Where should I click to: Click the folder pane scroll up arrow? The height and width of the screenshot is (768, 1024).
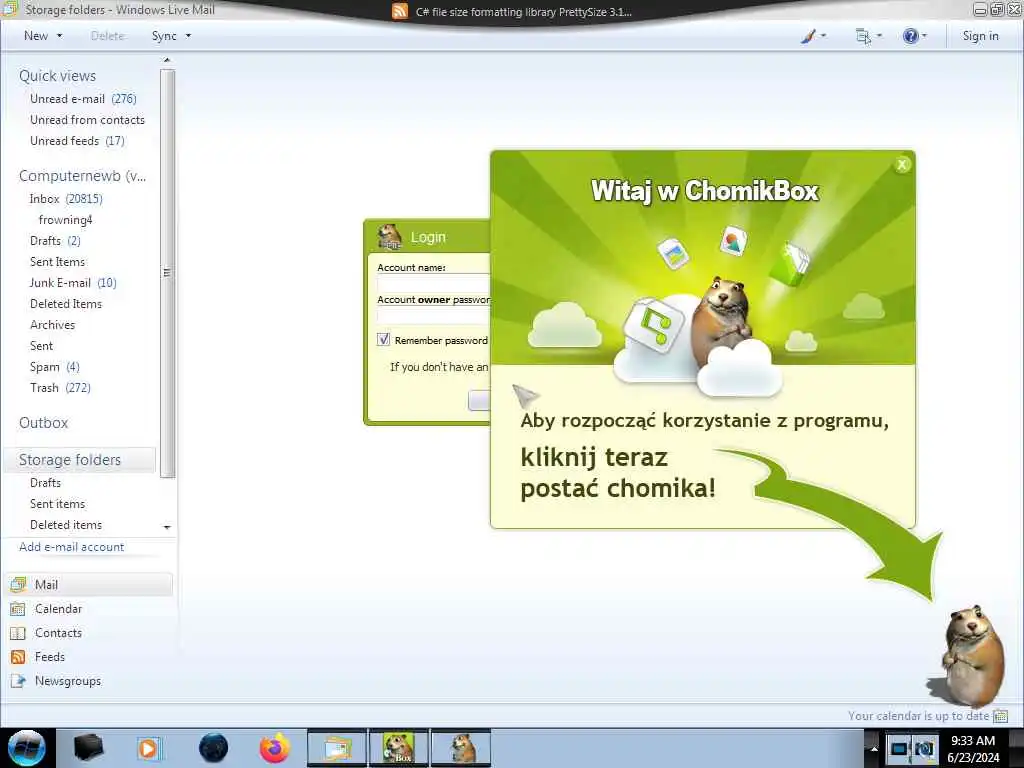(x=167, y=60)
